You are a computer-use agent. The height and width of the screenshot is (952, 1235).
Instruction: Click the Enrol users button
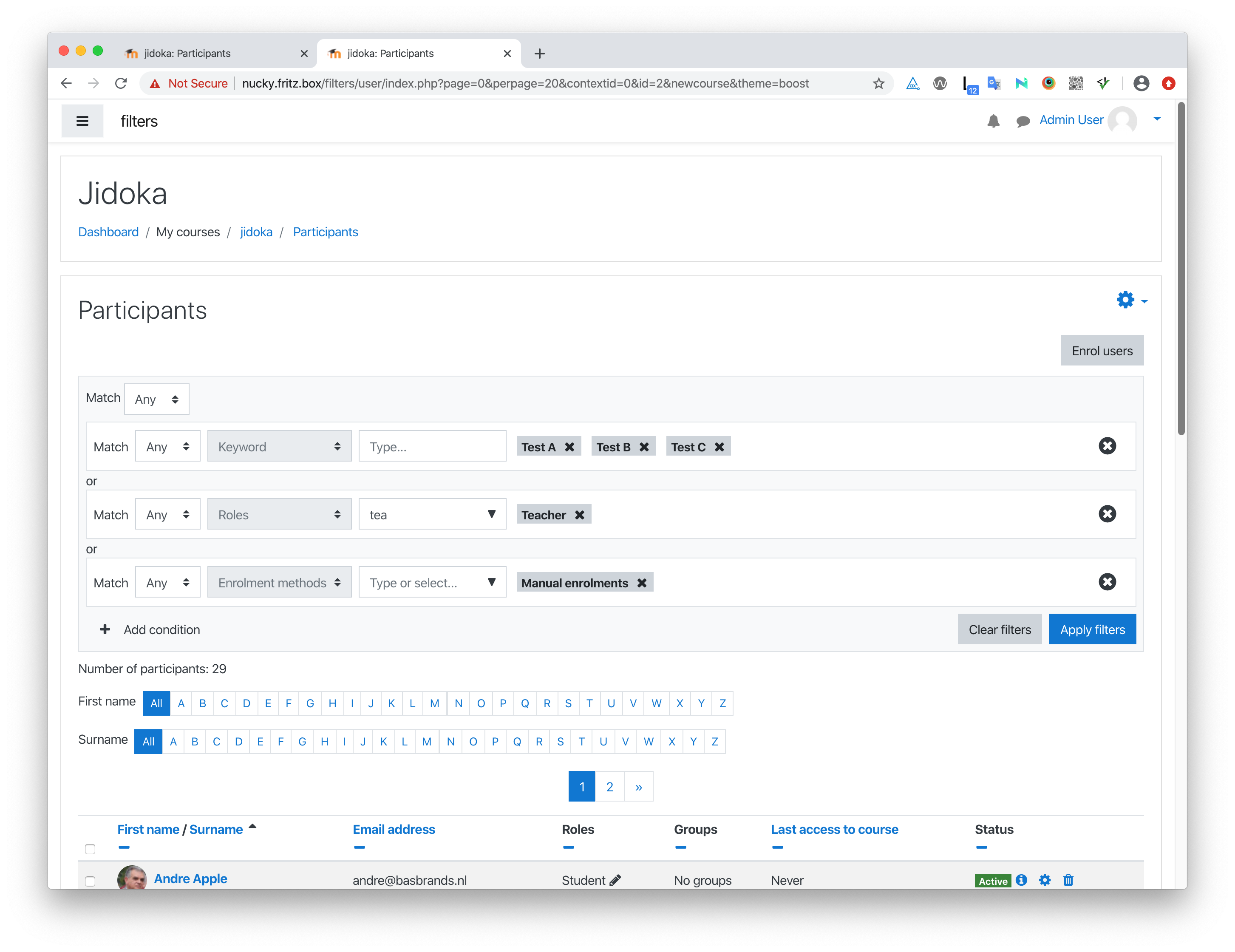point(1102,351)
